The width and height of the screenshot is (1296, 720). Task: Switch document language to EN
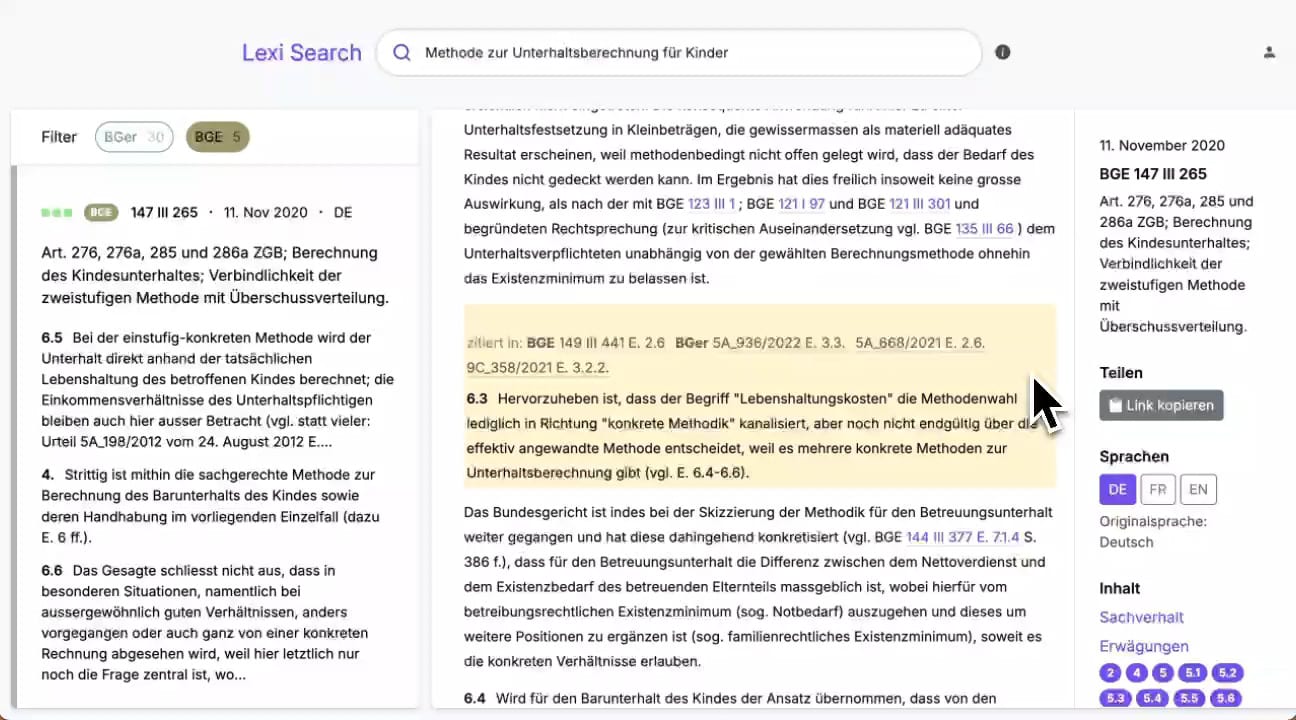click(1198, 489)
